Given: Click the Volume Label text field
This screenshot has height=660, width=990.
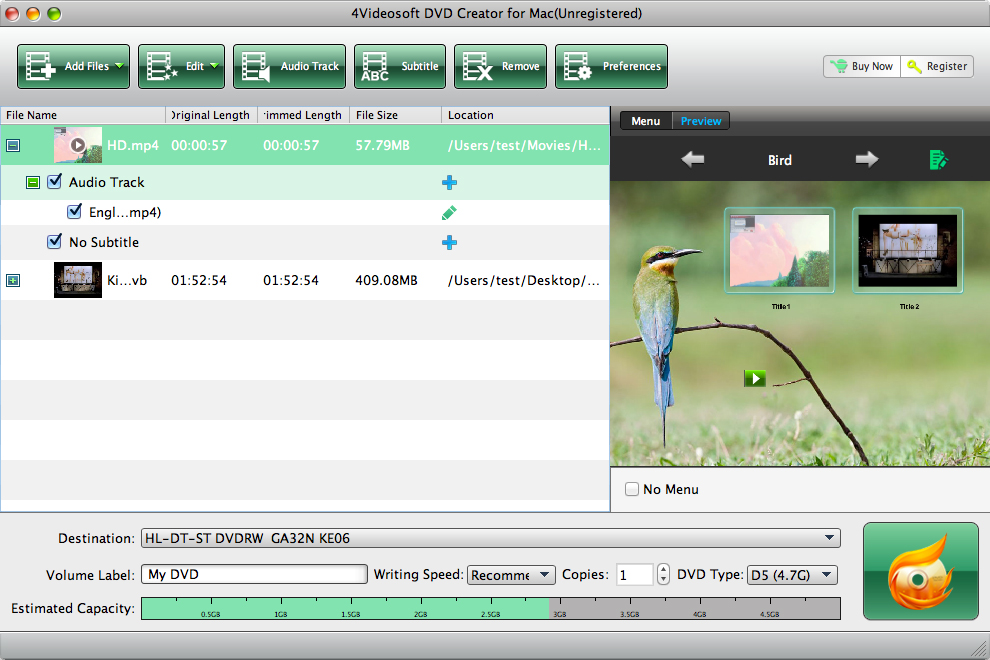Looking at the screenshot, I should pyautogui.click(x=254, y=574).
